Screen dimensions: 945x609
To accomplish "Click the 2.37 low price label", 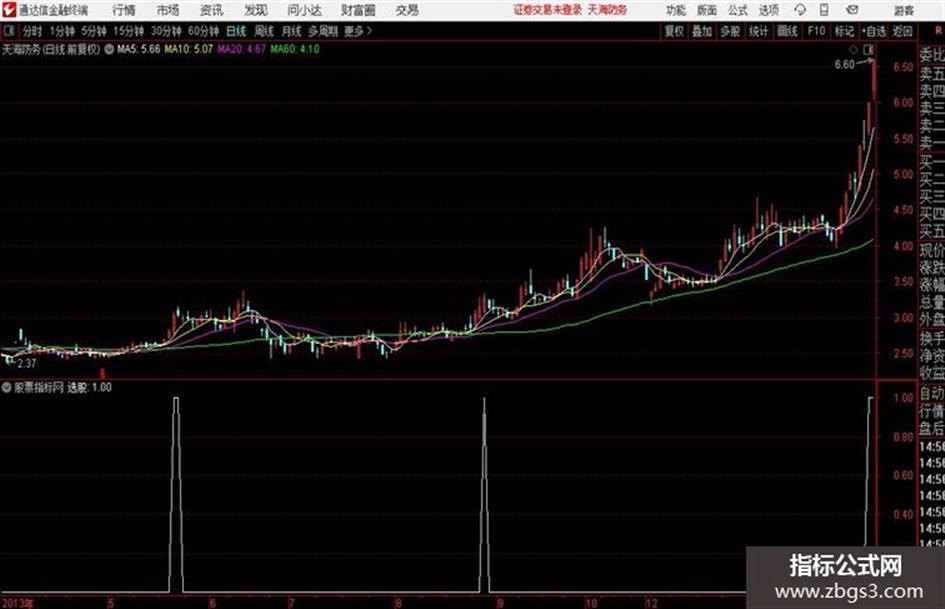I will point(27,364).
